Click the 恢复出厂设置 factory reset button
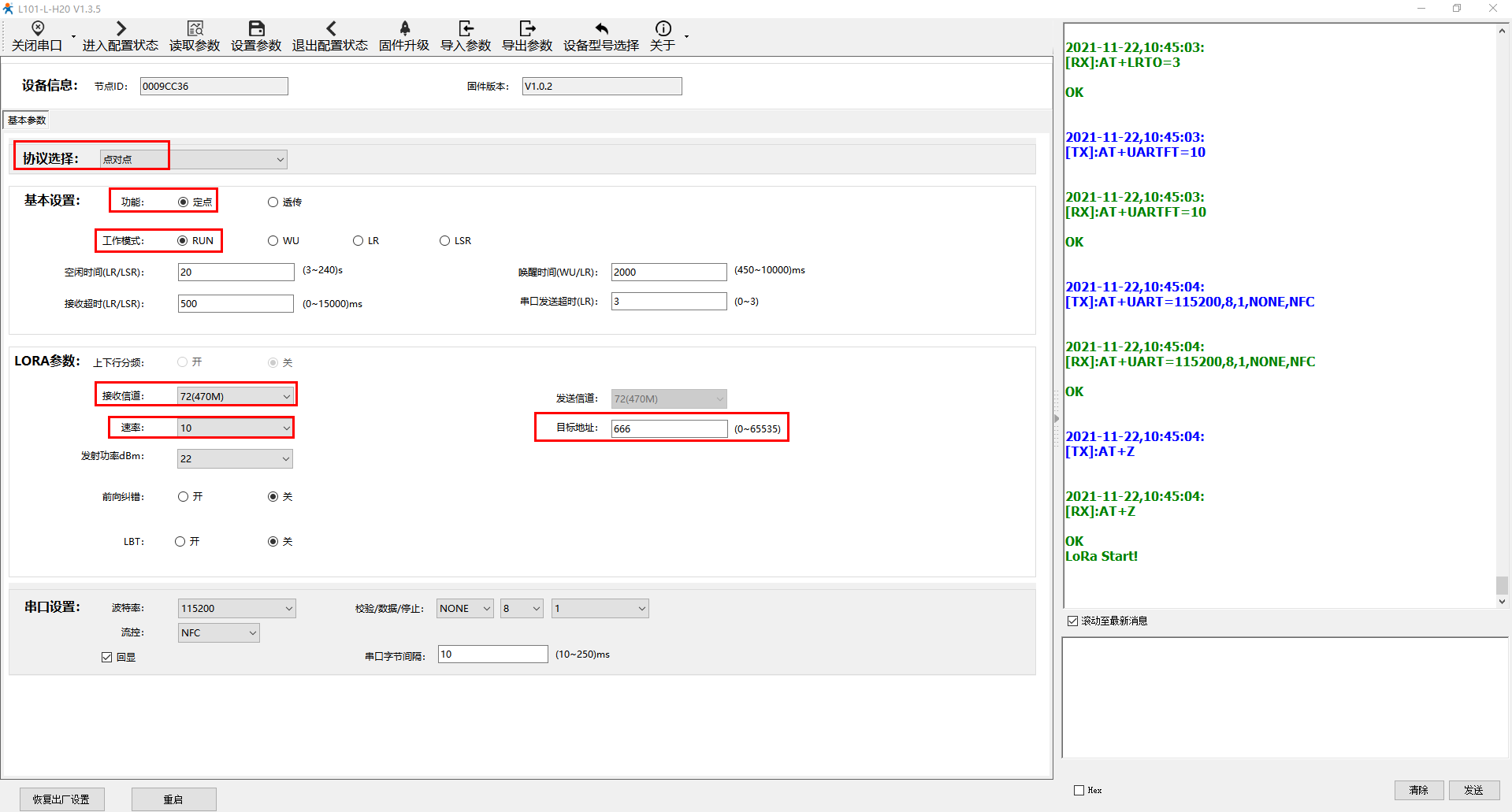Image resolution: width=1512 pixels, height=812 pixels. [x=61, y=799]
